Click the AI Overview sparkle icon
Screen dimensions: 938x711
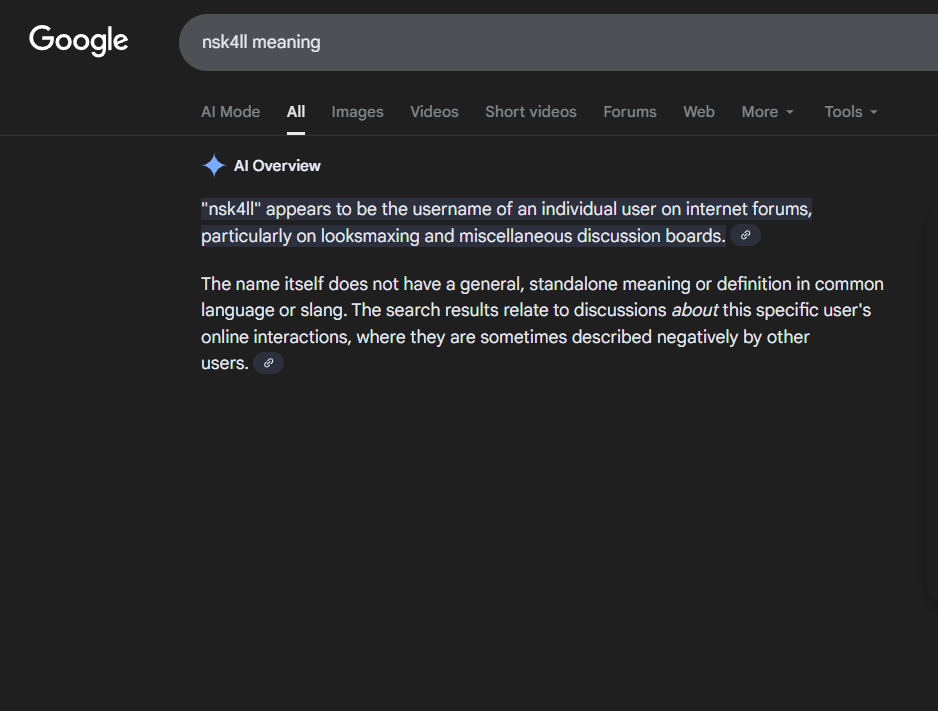pyautogui.click(x=214, y=166)
